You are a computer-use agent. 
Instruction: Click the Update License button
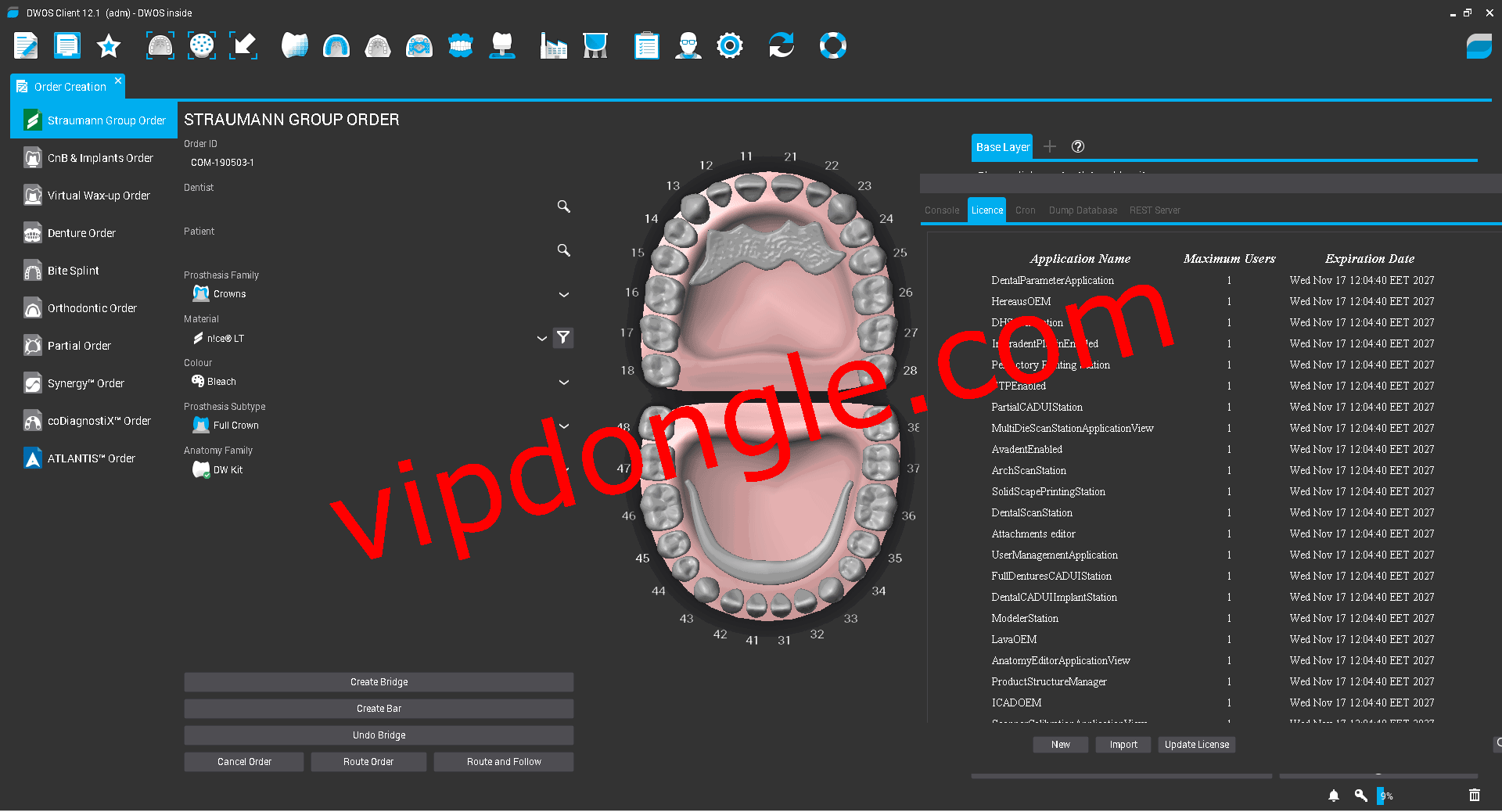tap(1196, 744)
